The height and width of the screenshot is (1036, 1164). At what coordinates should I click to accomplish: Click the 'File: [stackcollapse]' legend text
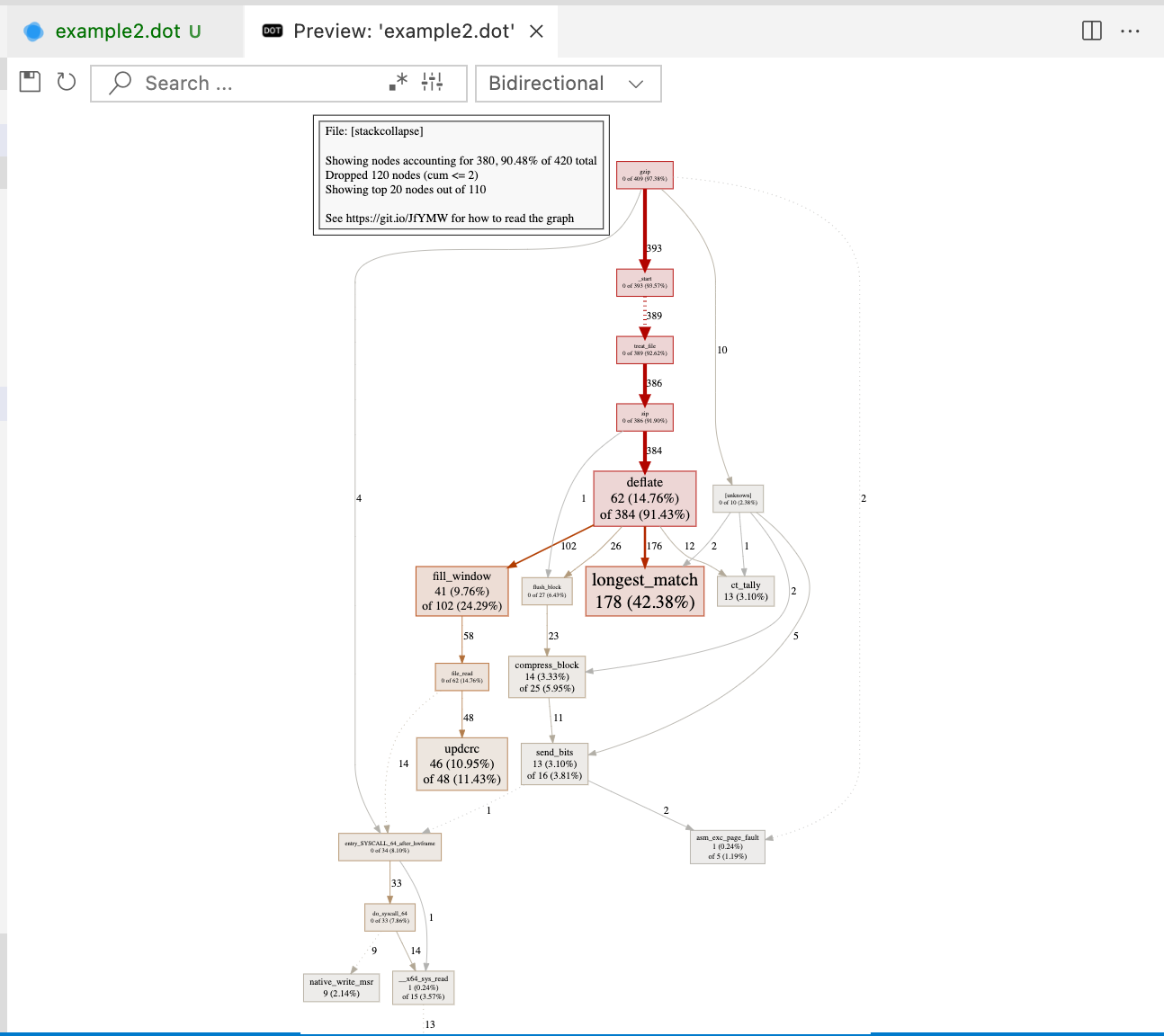click(374, 131)
